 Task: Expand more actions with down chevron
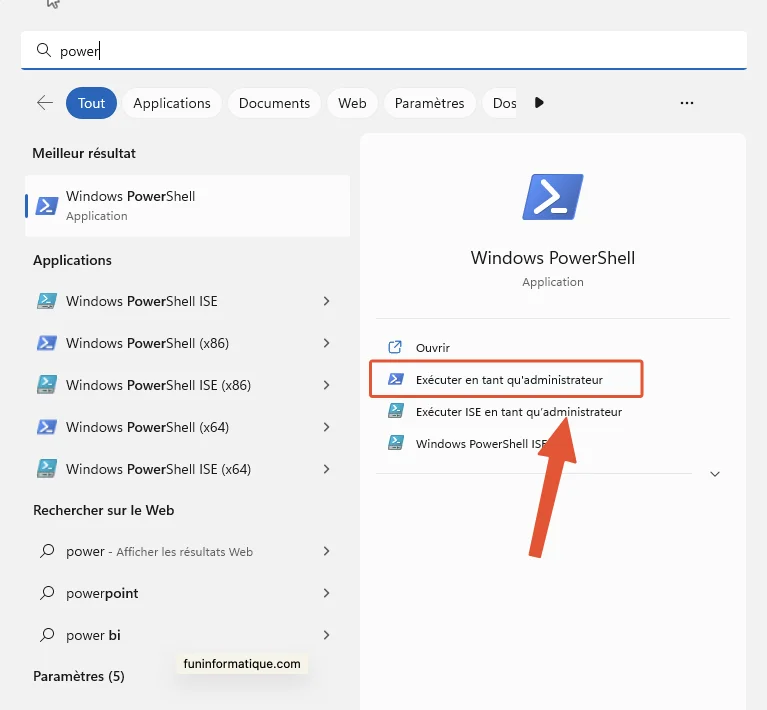click(715, 474)
